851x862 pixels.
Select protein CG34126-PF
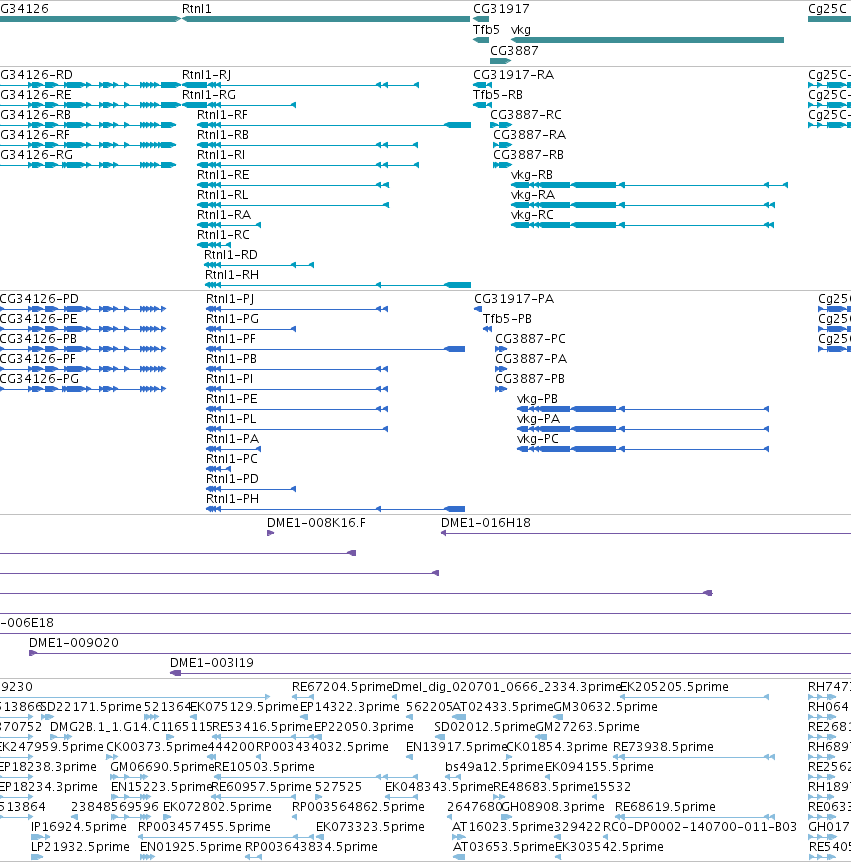tap(82, 369)
